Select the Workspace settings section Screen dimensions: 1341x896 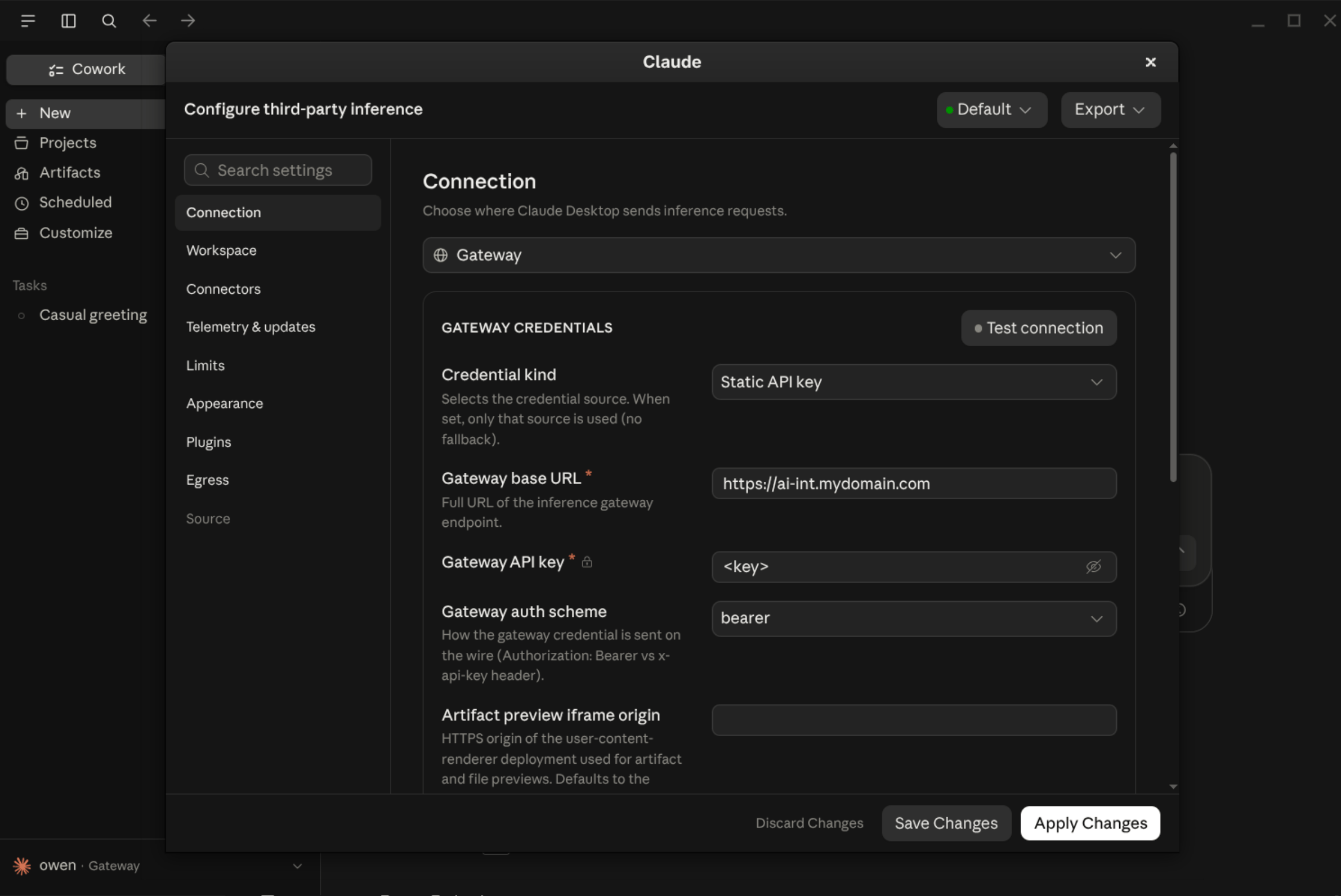[278, 250]
